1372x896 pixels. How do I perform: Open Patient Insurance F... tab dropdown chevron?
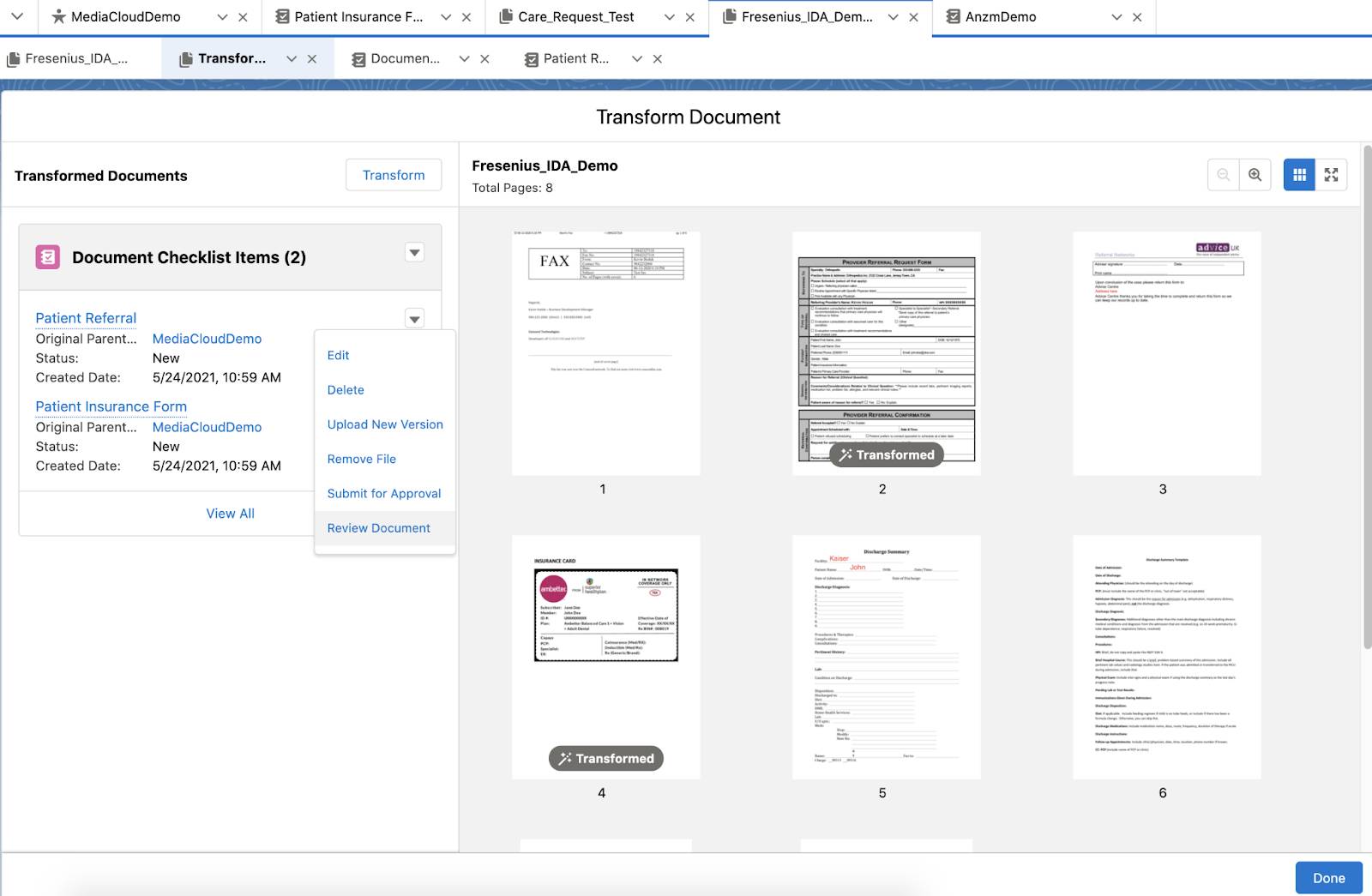click(446, 17)
